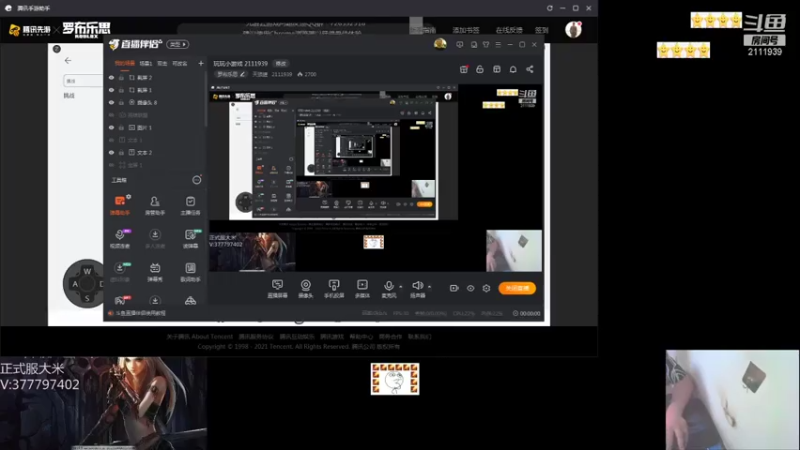The width and height of the screenshot is (800, 450).
Task: Switch to the second scene tab
Action: point(146,63)
